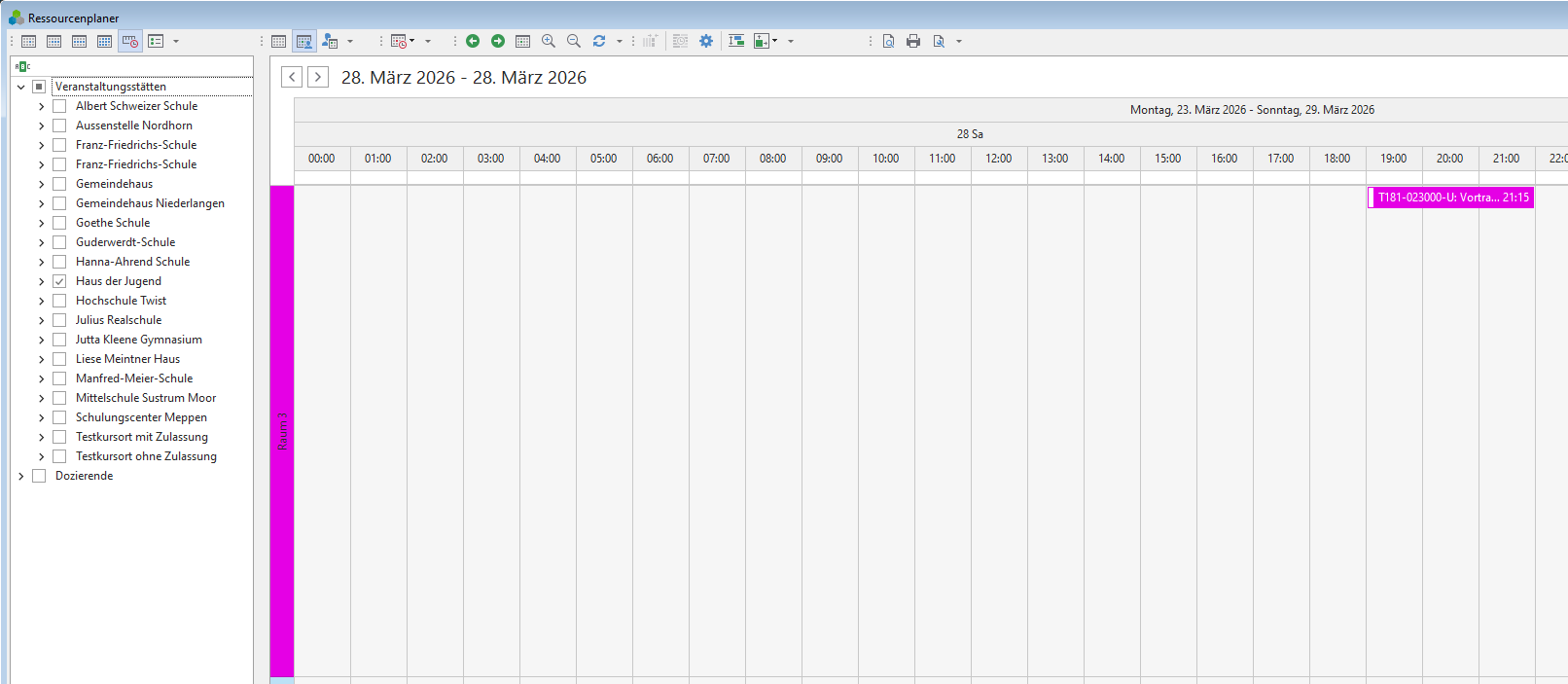Toggle the group by resource calendar icon

coord(304,41)
